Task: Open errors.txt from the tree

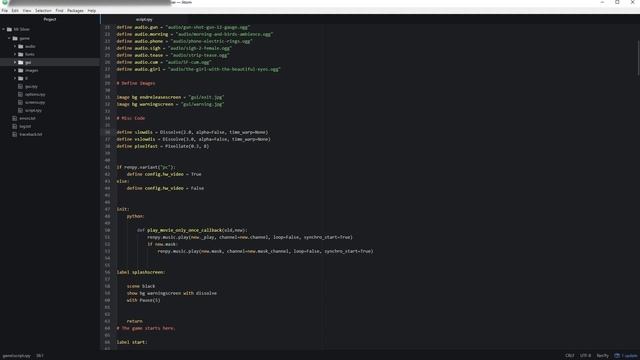Action: point(27,118)
